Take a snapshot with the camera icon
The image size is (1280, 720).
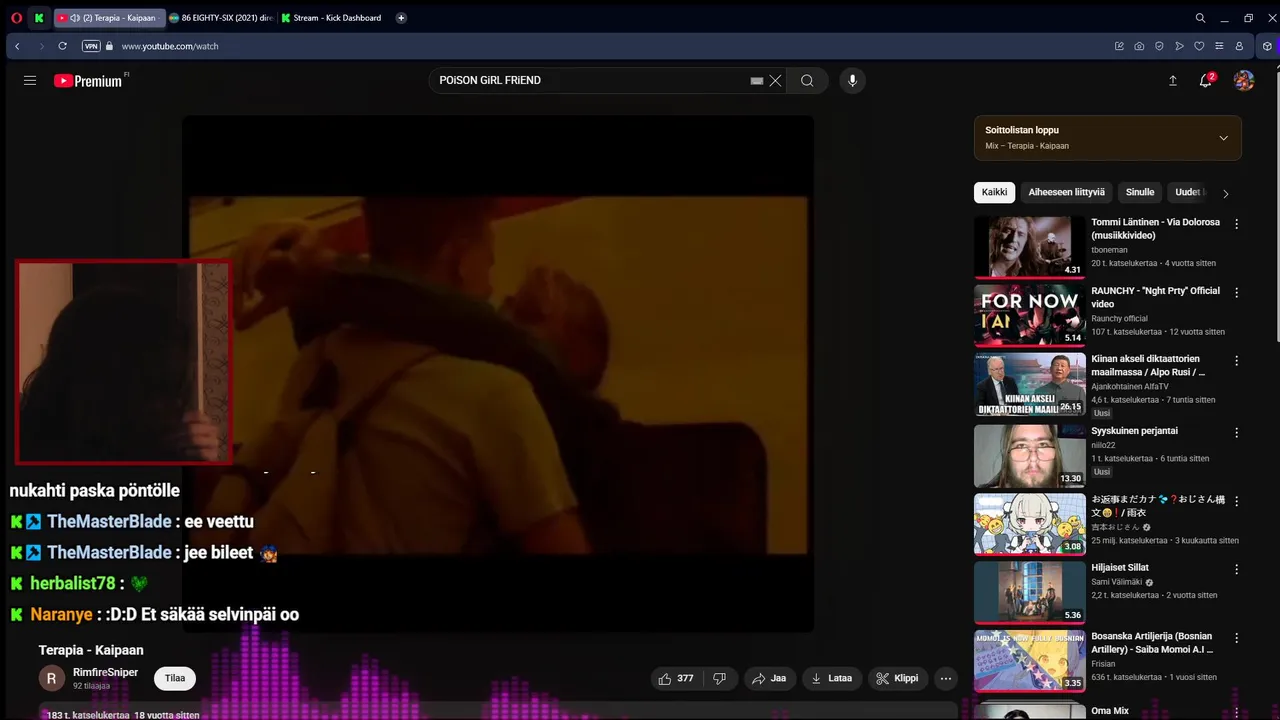click(x=1139, y=46)
